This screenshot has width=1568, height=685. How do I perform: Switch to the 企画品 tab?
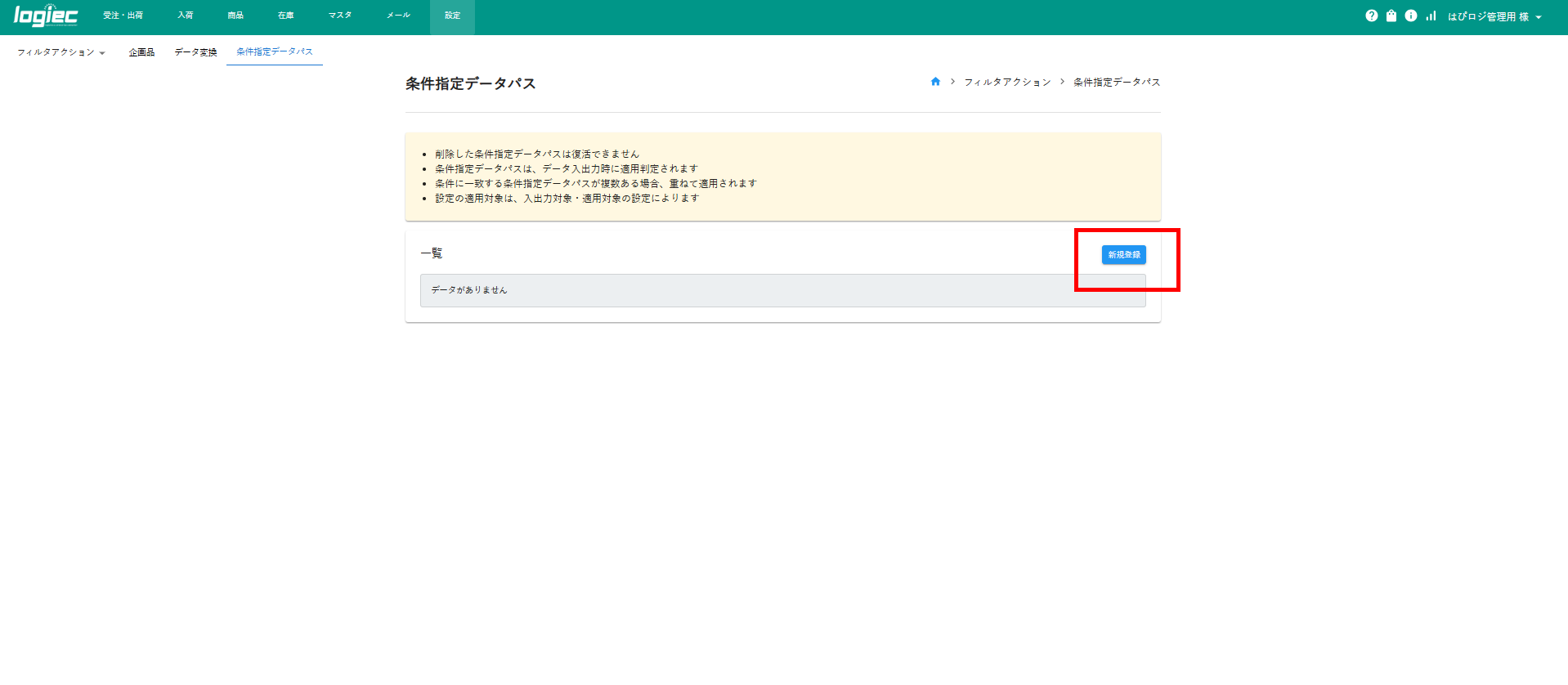(141, 52)
